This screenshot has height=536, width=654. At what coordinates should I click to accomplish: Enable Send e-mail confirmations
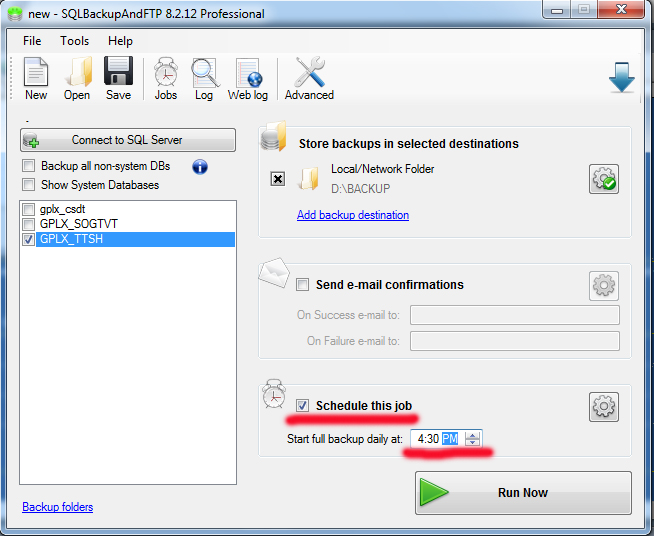pyautogui.click(x=302, y=285)
